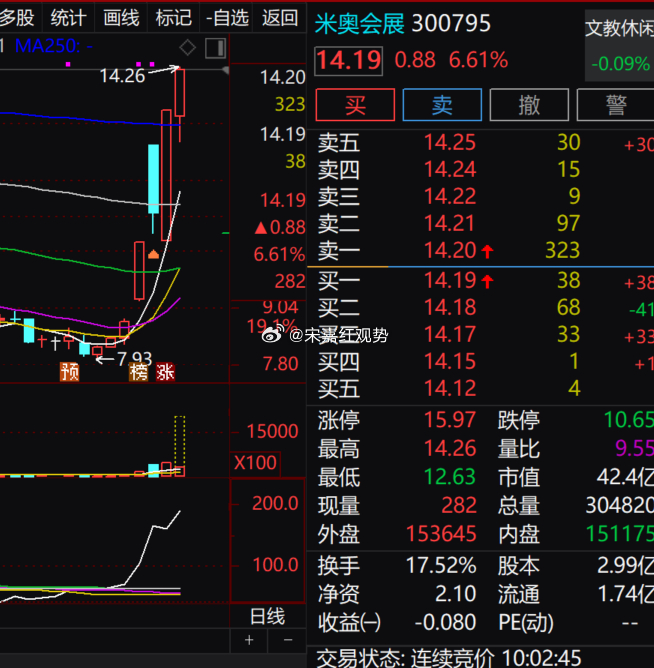Click -自选 to remove from watchlist
Image resolution: width=654 pixels, height=668 pixels.
tap(227, 18)
